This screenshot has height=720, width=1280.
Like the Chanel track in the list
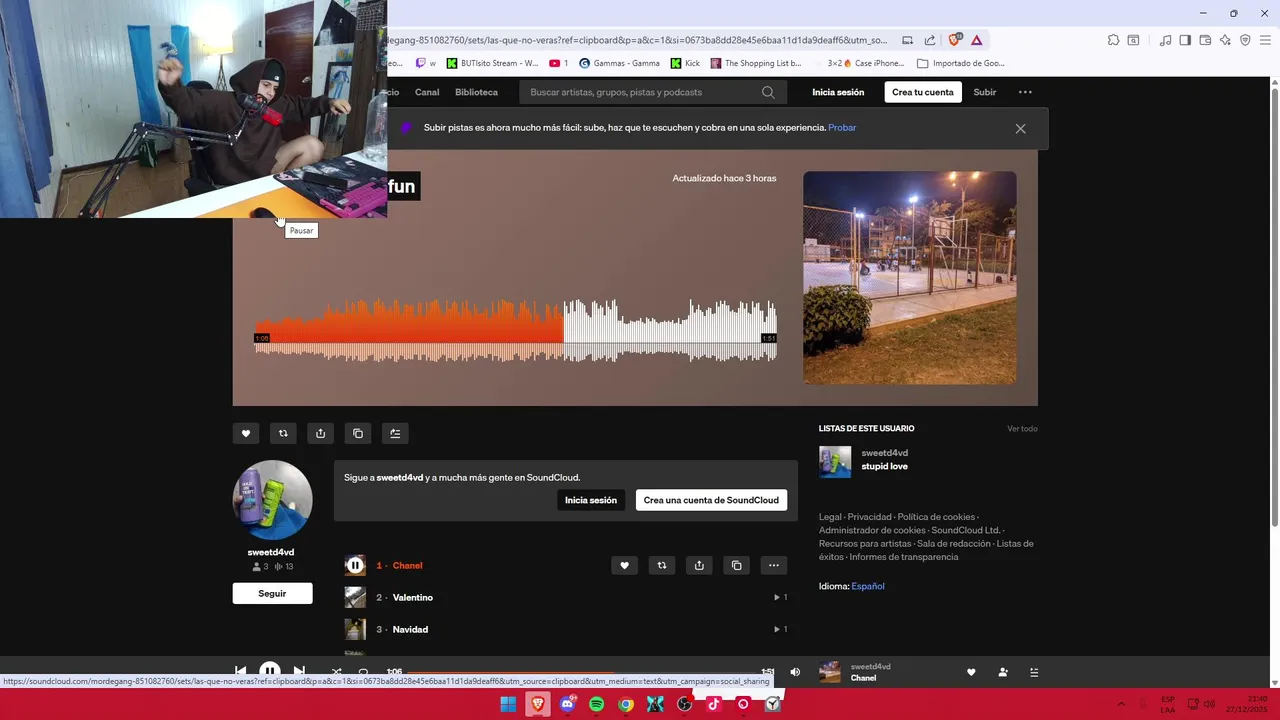[624, 565]
